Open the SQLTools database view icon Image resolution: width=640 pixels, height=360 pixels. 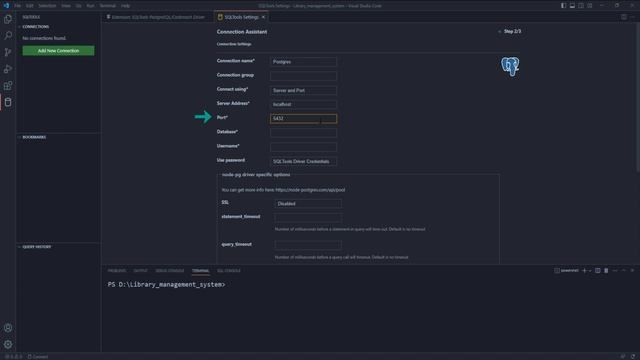click(x=8, y=102)
